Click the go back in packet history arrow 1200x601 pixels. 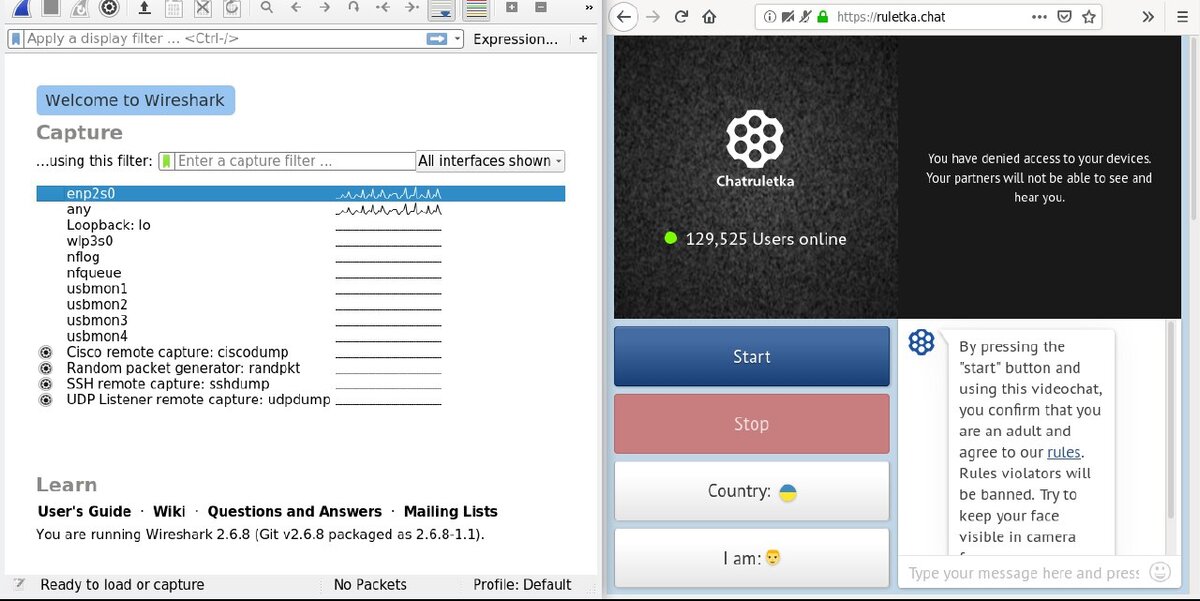pos(295,9)
